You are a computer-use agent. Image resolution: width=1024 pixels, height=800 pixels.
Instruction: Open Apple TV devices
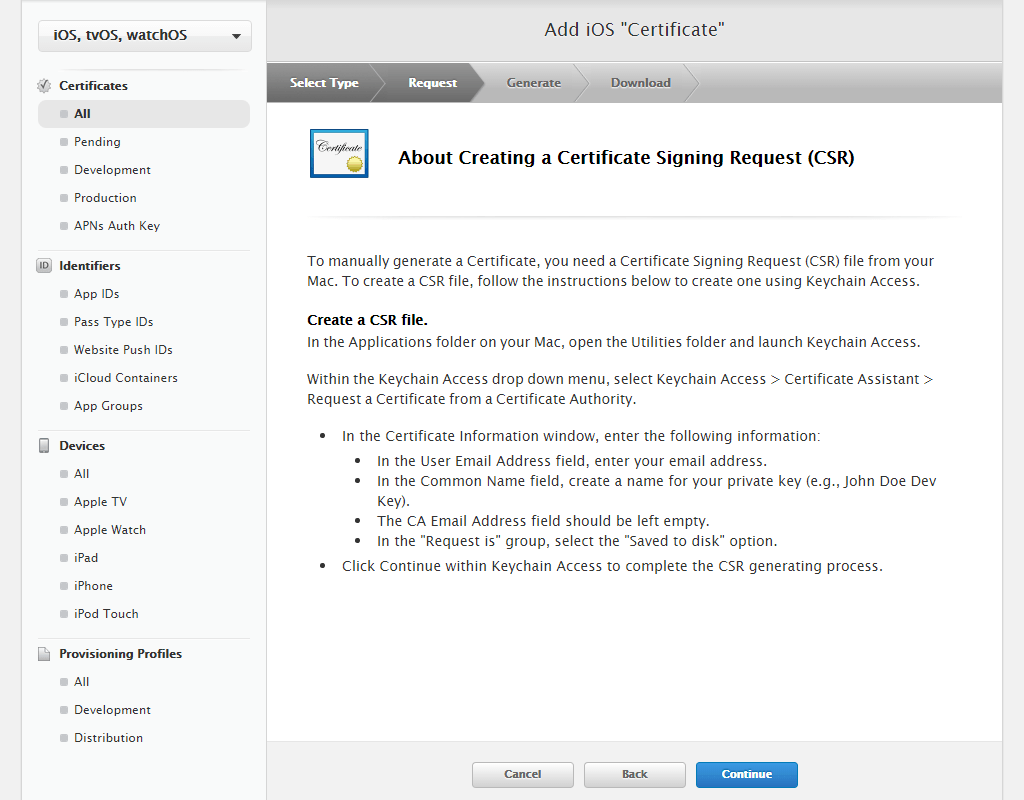click(100, 502)
